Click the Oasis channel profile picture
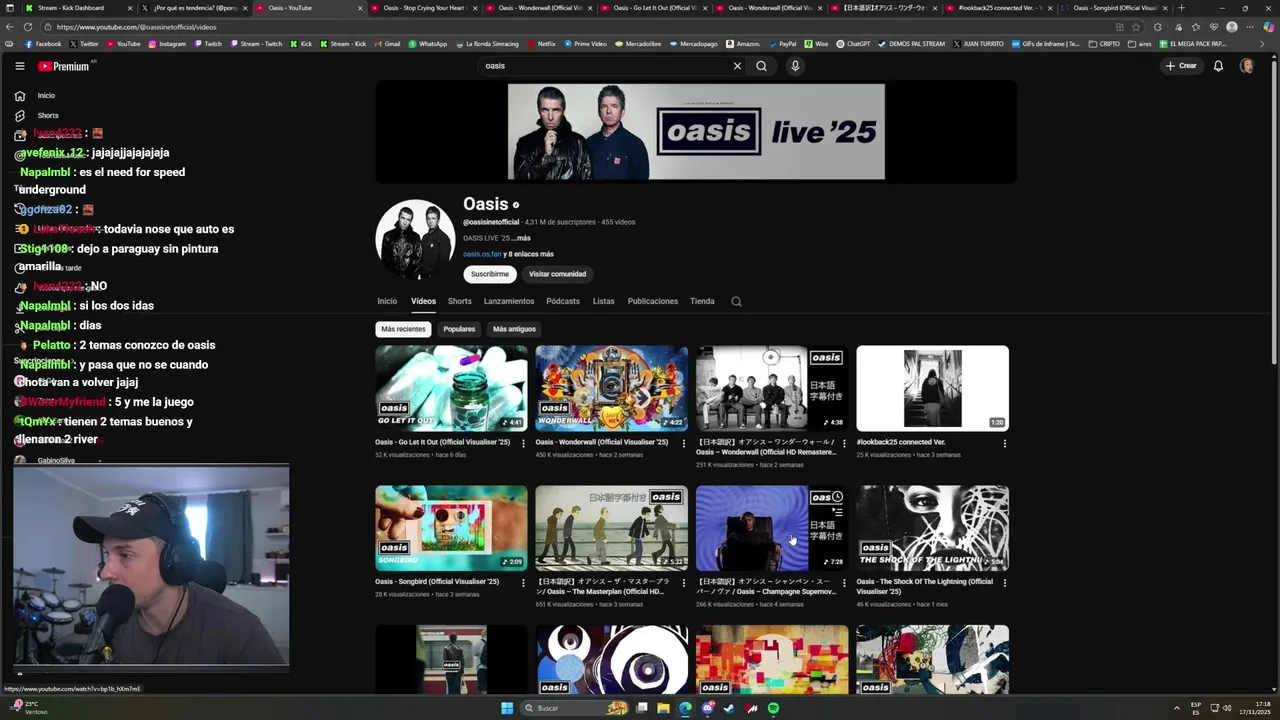The height and width of the screenshot is (720, 1280). point(415,240)
